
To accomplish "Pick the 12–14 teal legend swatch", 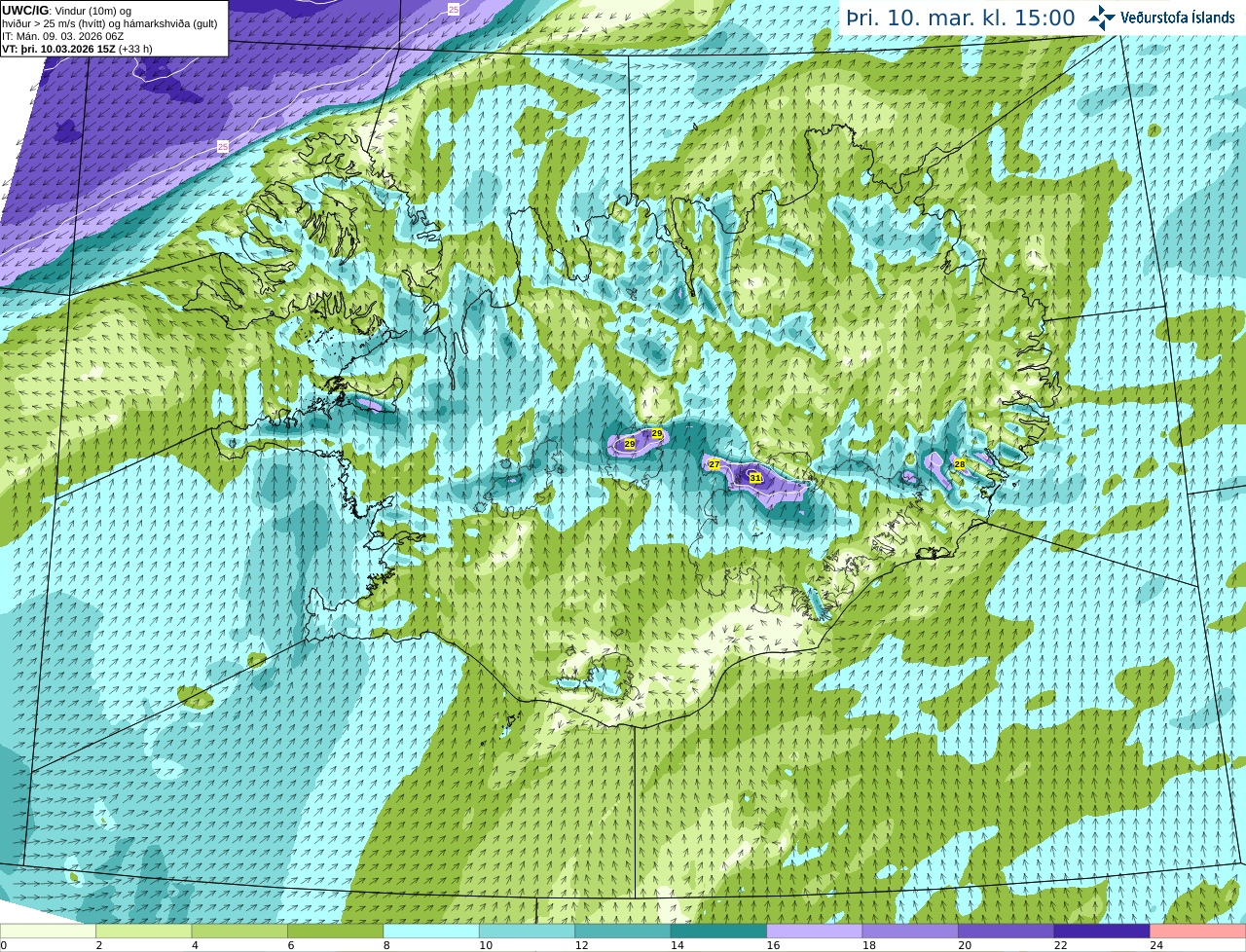I will 623,931.
